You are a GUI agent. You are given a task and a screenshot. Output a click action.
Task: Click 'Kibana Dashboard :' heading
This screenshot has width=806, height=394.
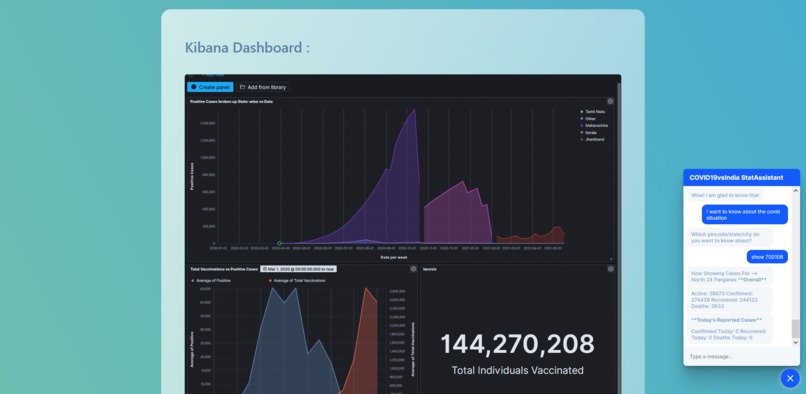coord(247,48)
